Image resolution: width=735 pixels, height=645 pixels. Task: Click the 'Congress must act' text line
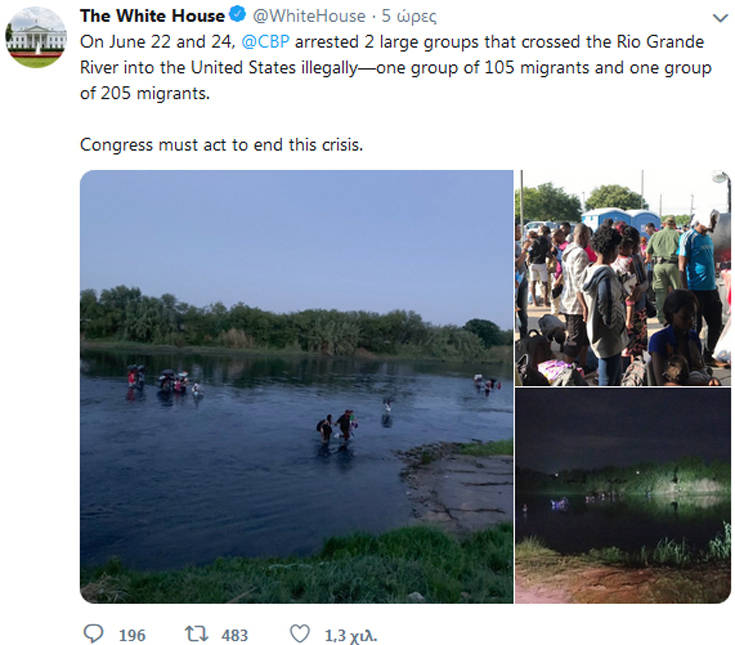click(221, 145)
